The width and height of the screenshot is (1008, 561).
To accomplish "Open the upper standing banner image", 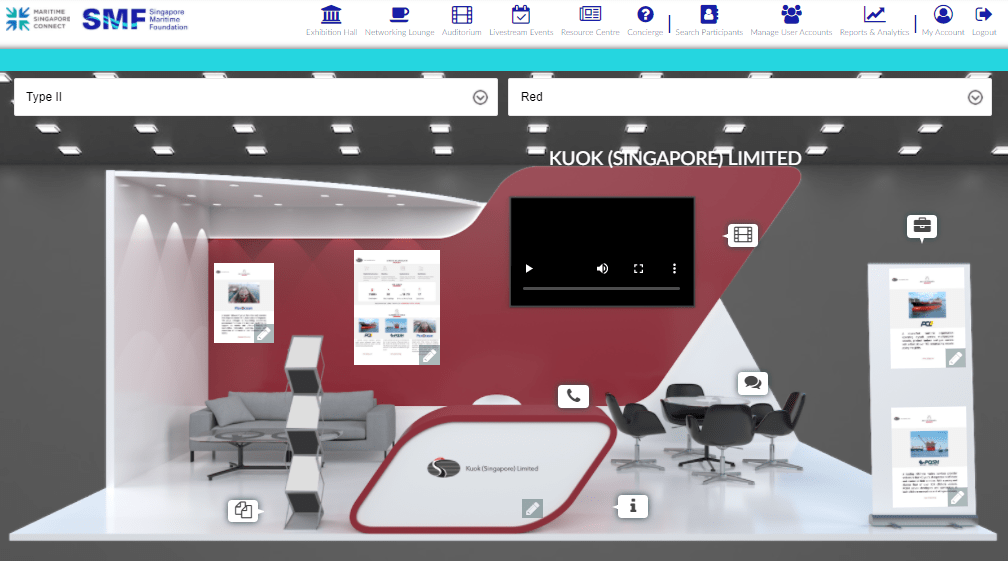I will pos(926,318).
